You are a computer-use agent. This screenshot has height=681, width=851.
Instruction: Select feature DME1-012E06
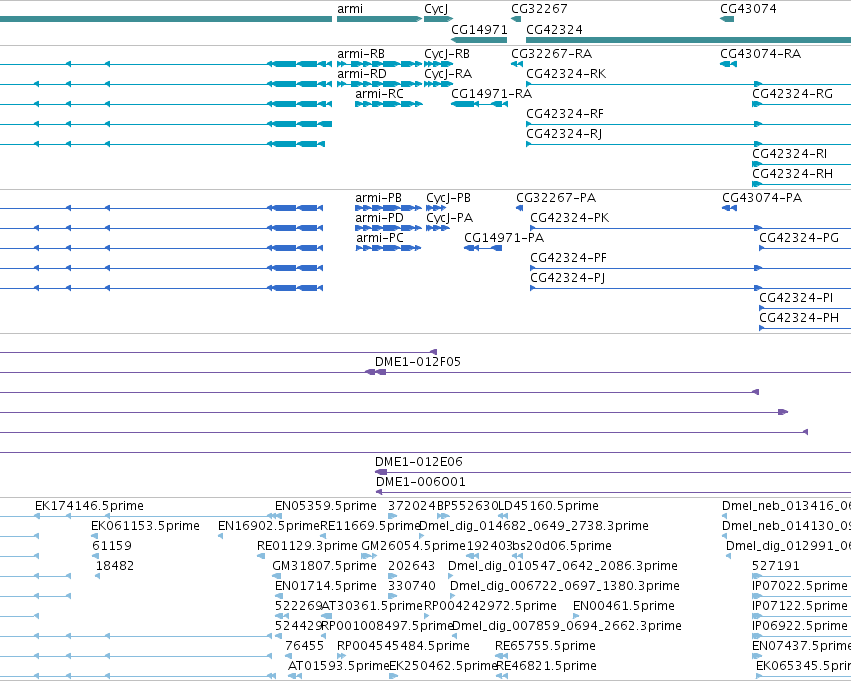(x=418, y=462)
